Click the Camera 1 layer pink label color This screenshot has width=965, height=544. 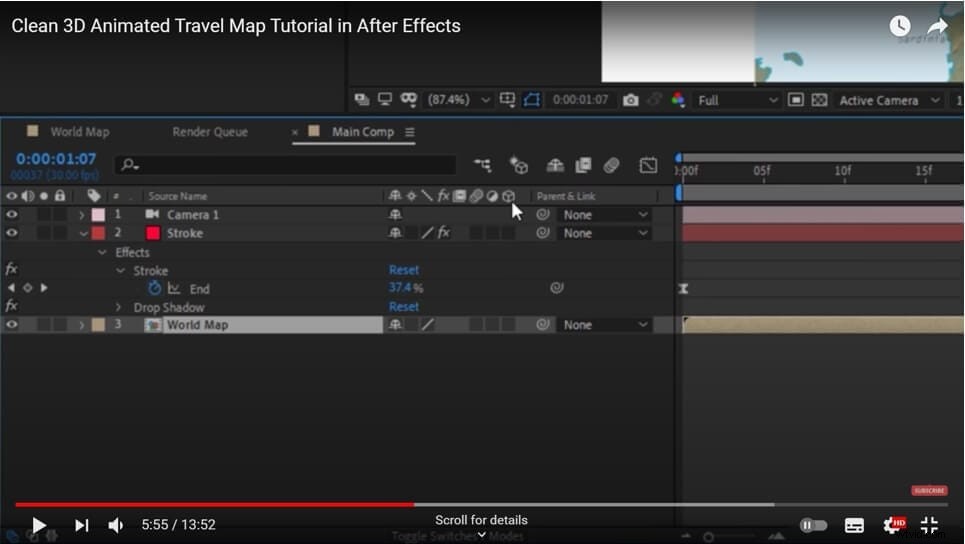pyautogui.click(x=98, y=215)
